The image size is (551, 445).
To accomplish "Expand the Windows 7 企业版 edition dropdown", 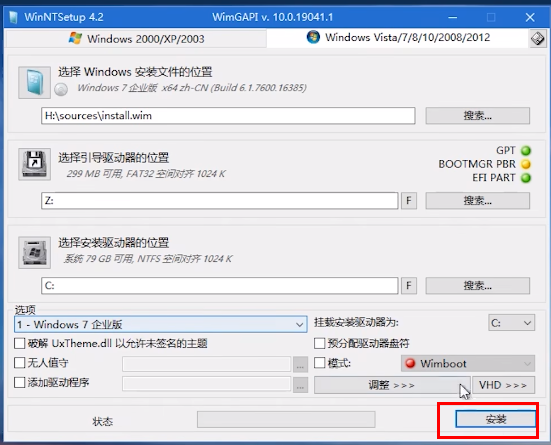I will click(x=161, y=324).
